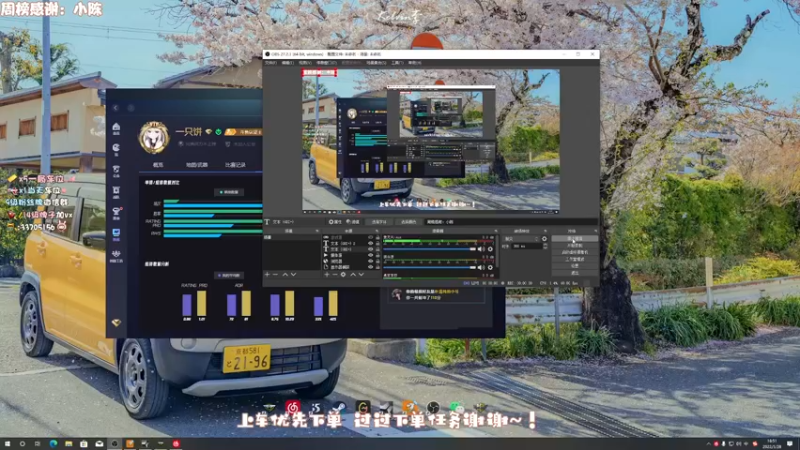Image resolution: width=800 pixels, height=450 pixels.
Task: Toggle visibility of the display capture source
Action: click(370, 267)
